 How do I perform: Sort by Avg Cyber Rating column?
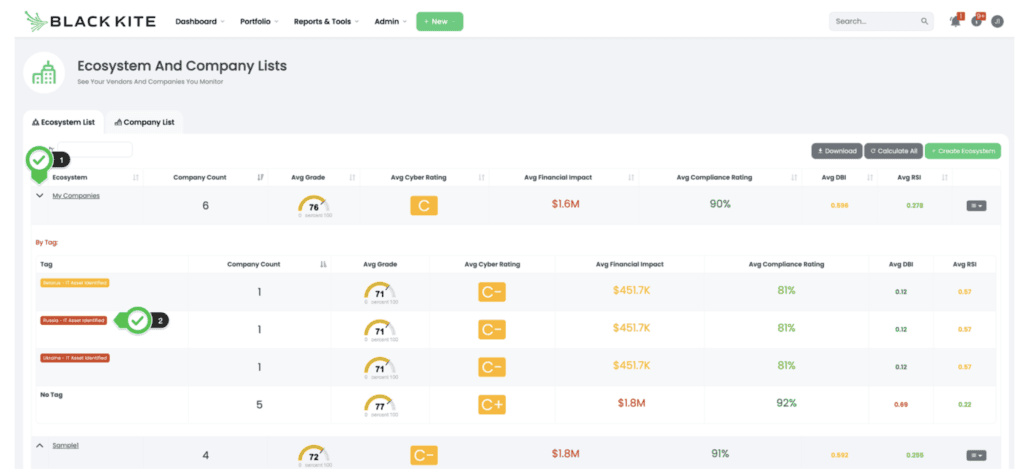(481, 178)
